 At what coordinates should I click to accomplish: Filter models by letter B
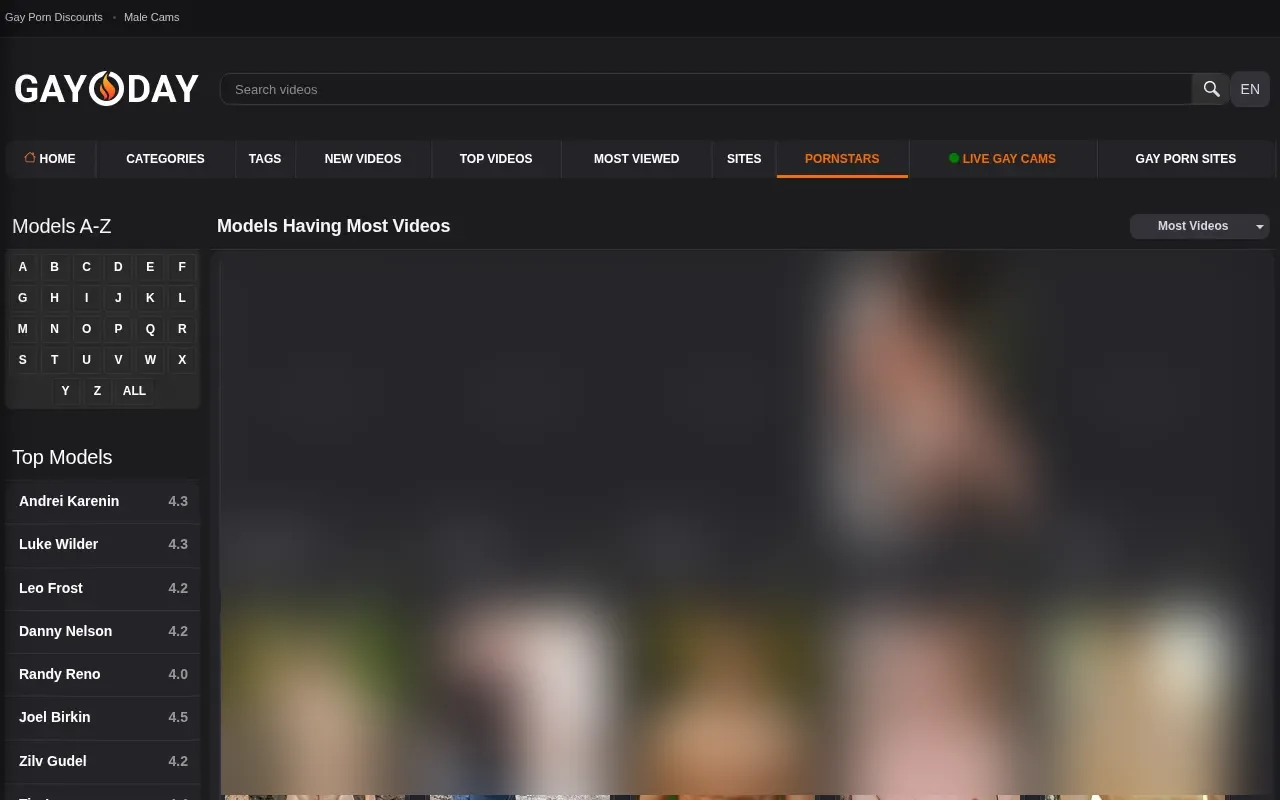click(x=55, y=267)
